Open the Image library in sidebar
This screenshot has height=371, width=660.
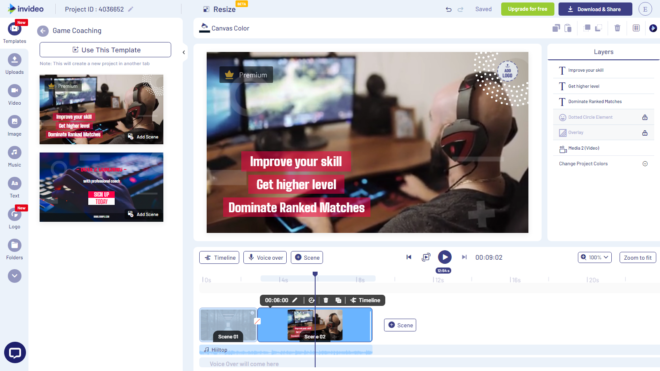pyautogui.click(x=14, y=126)
